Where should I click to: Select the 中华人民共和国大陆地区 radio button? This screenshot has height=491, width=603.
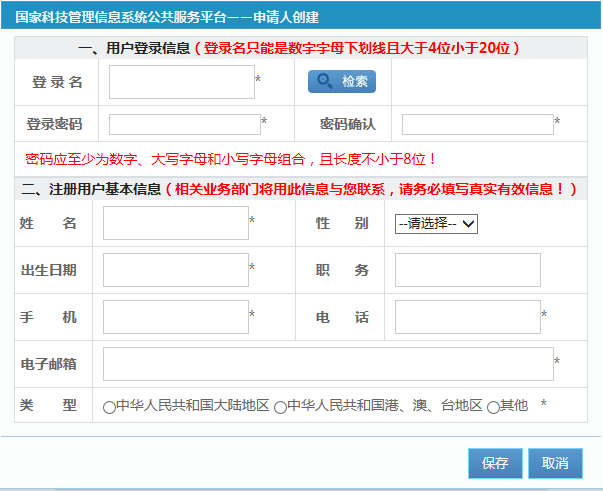(109, 407)
